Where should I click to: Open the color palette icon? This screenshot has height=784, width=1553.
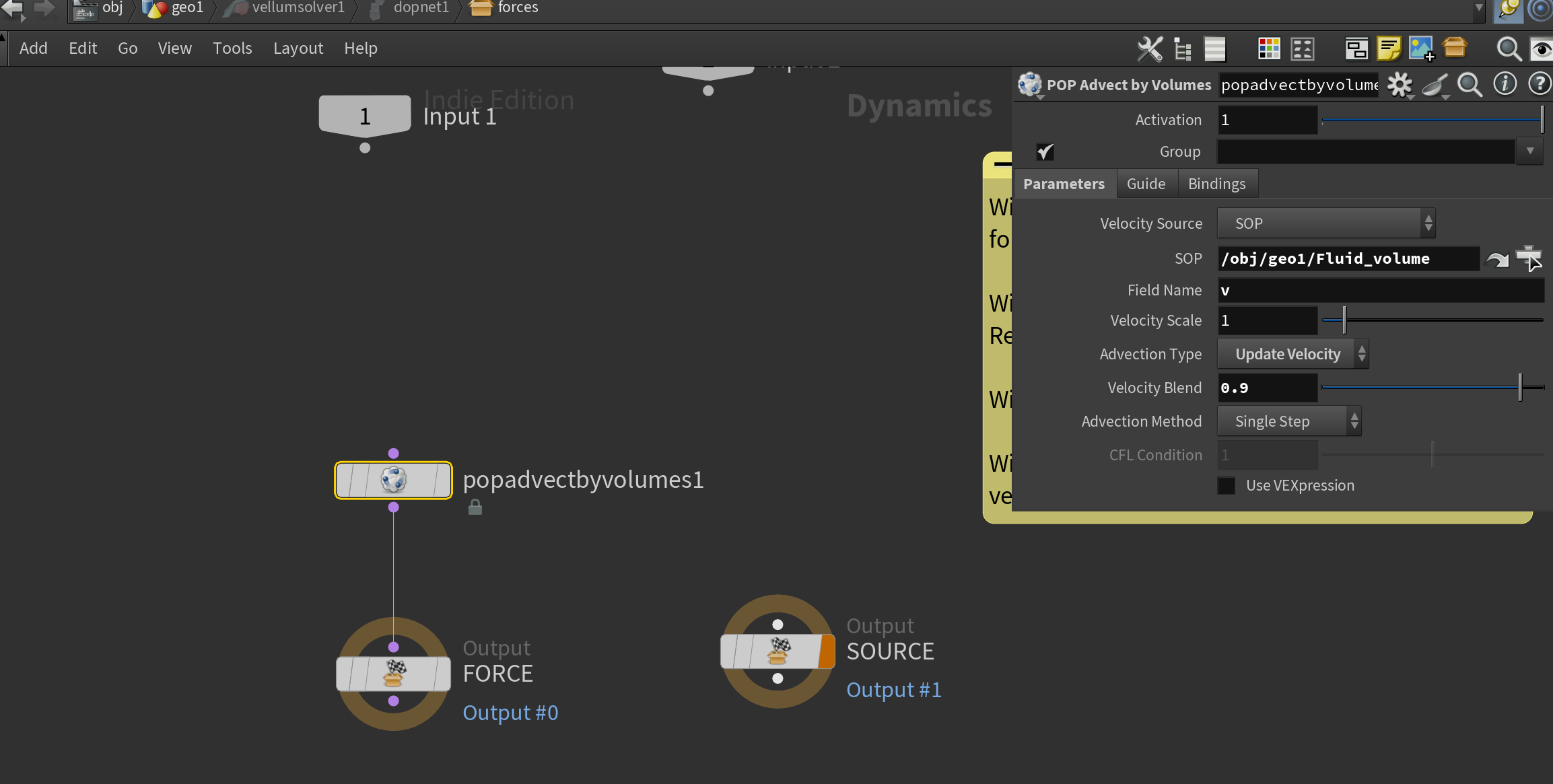point(1269,48)
